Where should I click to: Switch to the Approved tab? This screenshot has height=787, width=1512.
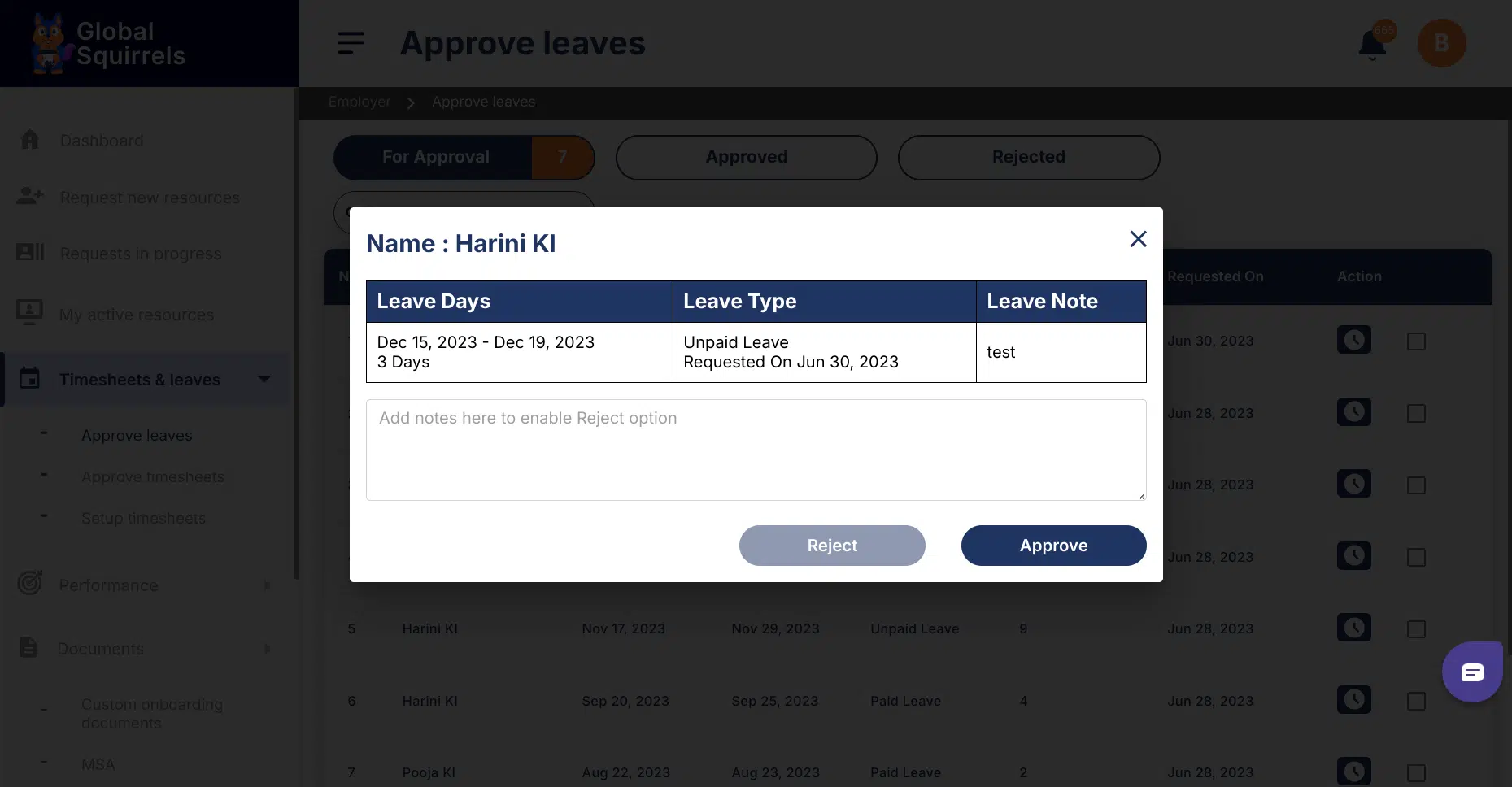click(x=746, y=157)
